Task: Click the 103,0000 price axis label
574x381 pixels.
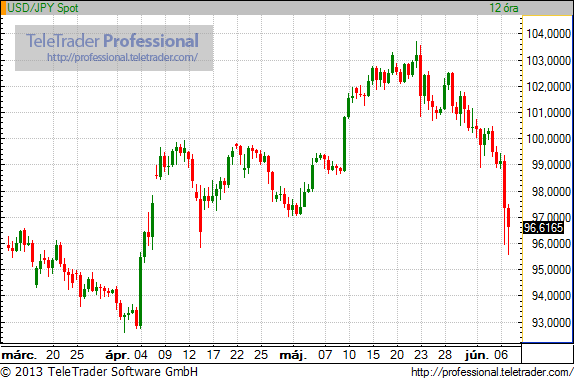Action: tap(548, 60)
